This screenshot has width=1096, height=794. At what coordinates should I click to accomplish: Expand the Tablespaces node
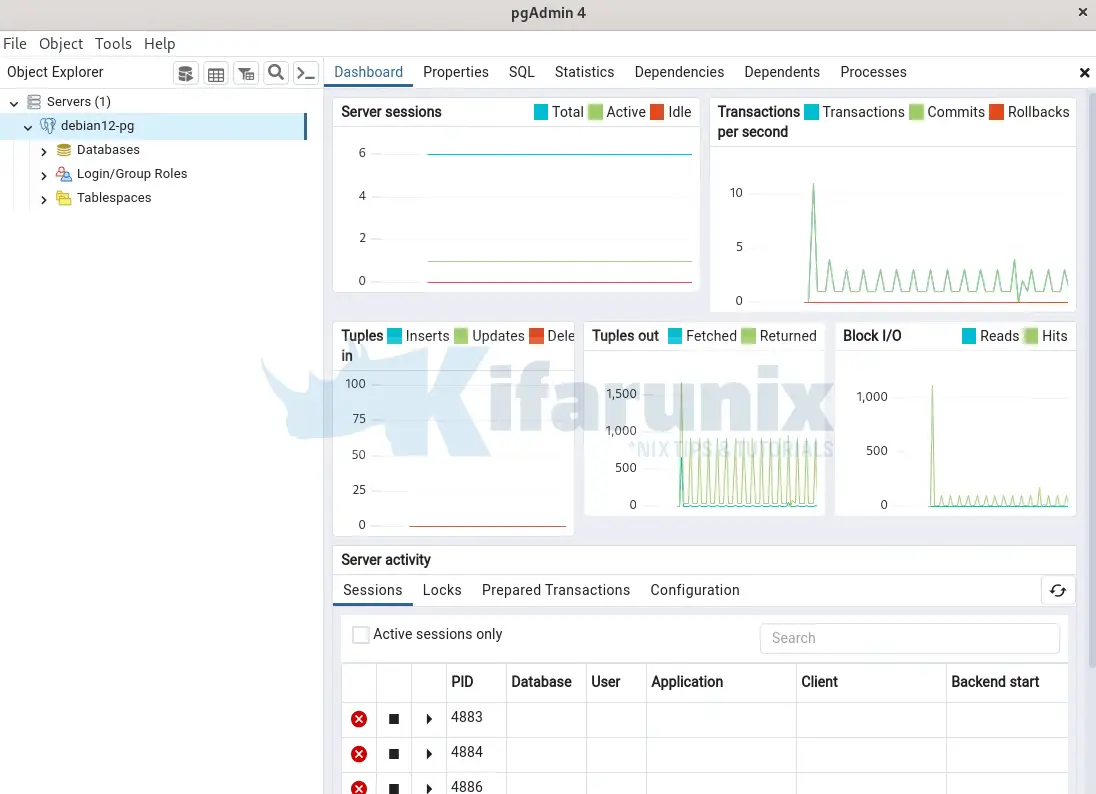click(43, 197)
